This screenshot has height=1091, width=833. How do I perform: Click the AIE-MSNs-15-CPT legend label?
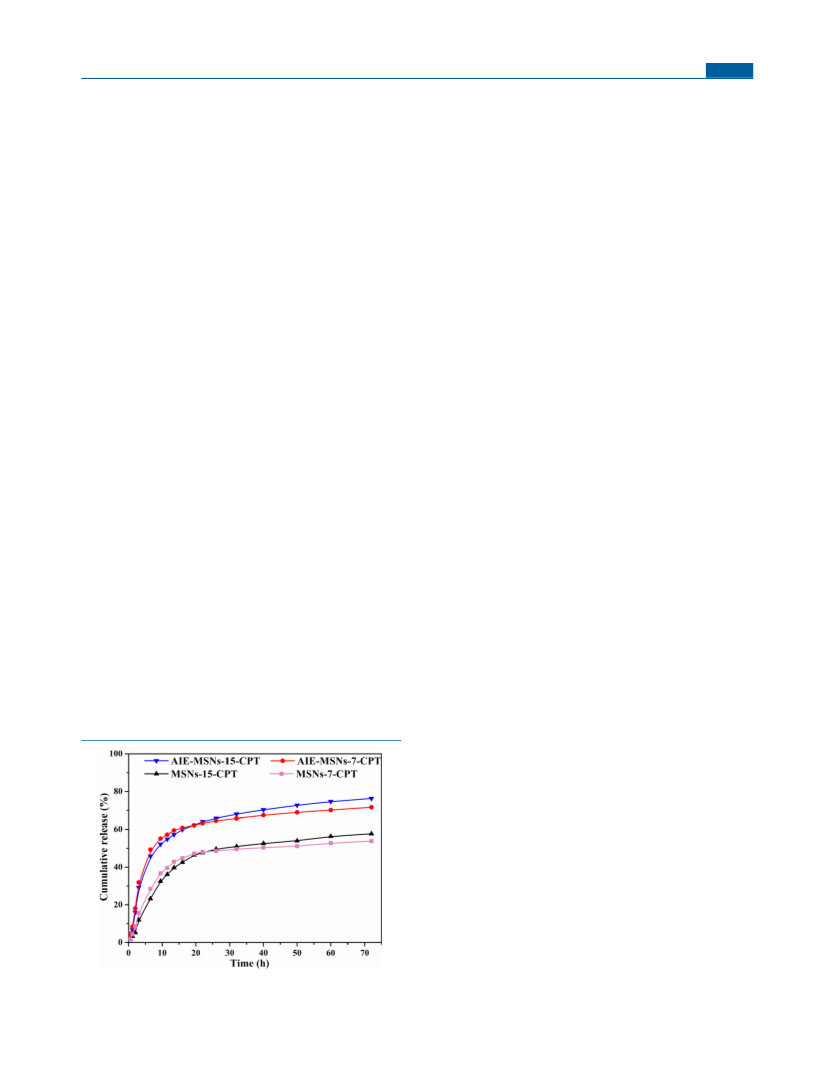(x=215, y=761)
